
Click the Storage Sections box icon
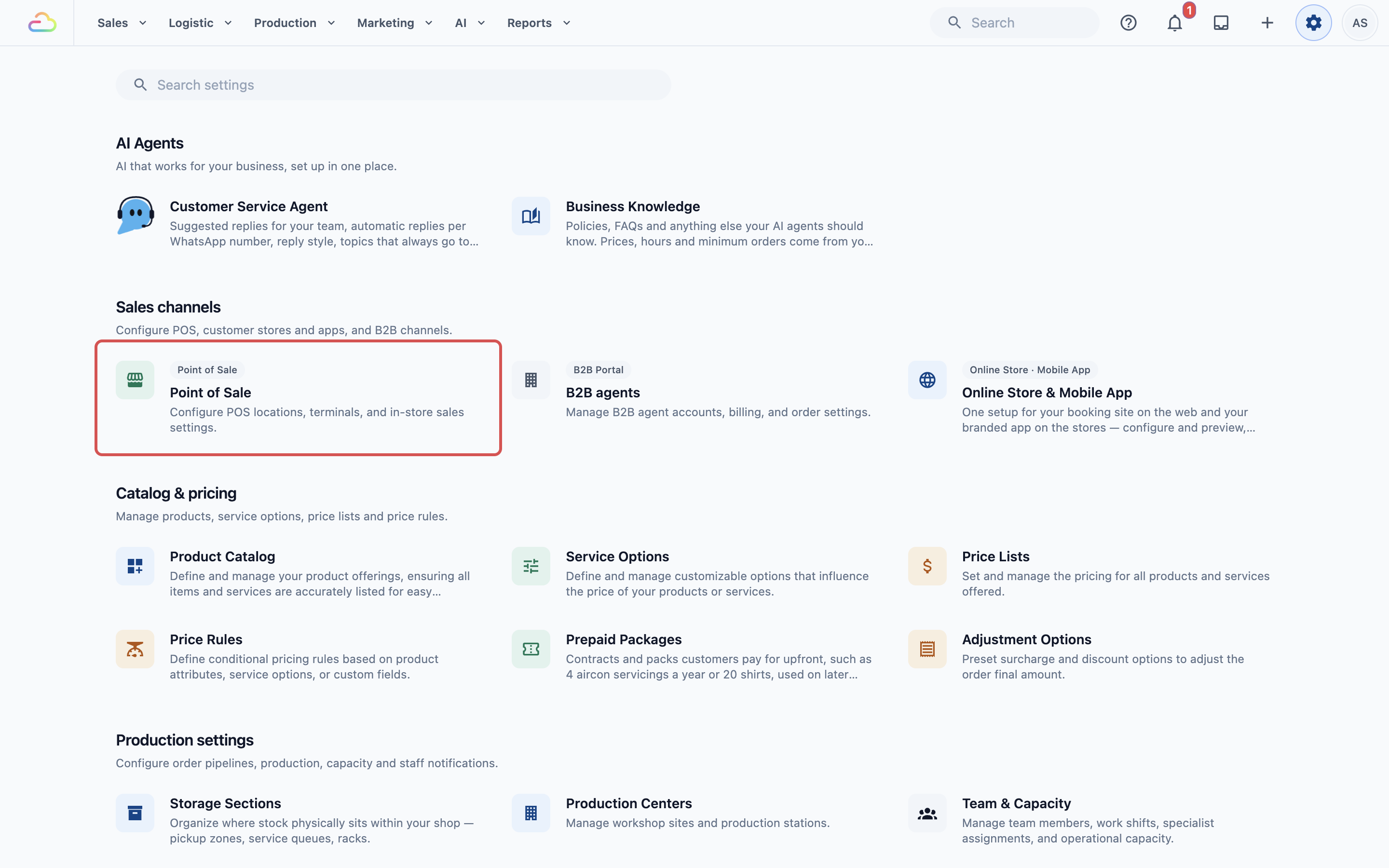pos(135,813)
